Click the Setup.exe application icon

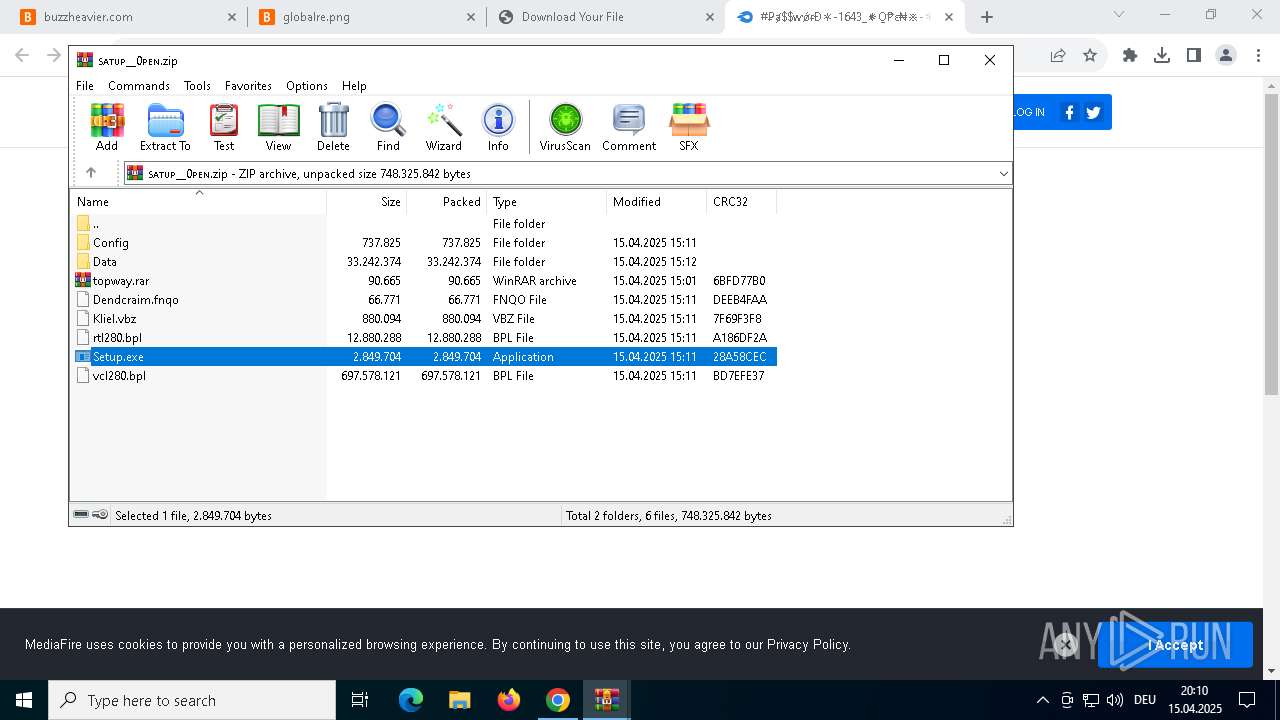[x=83, y=357]
